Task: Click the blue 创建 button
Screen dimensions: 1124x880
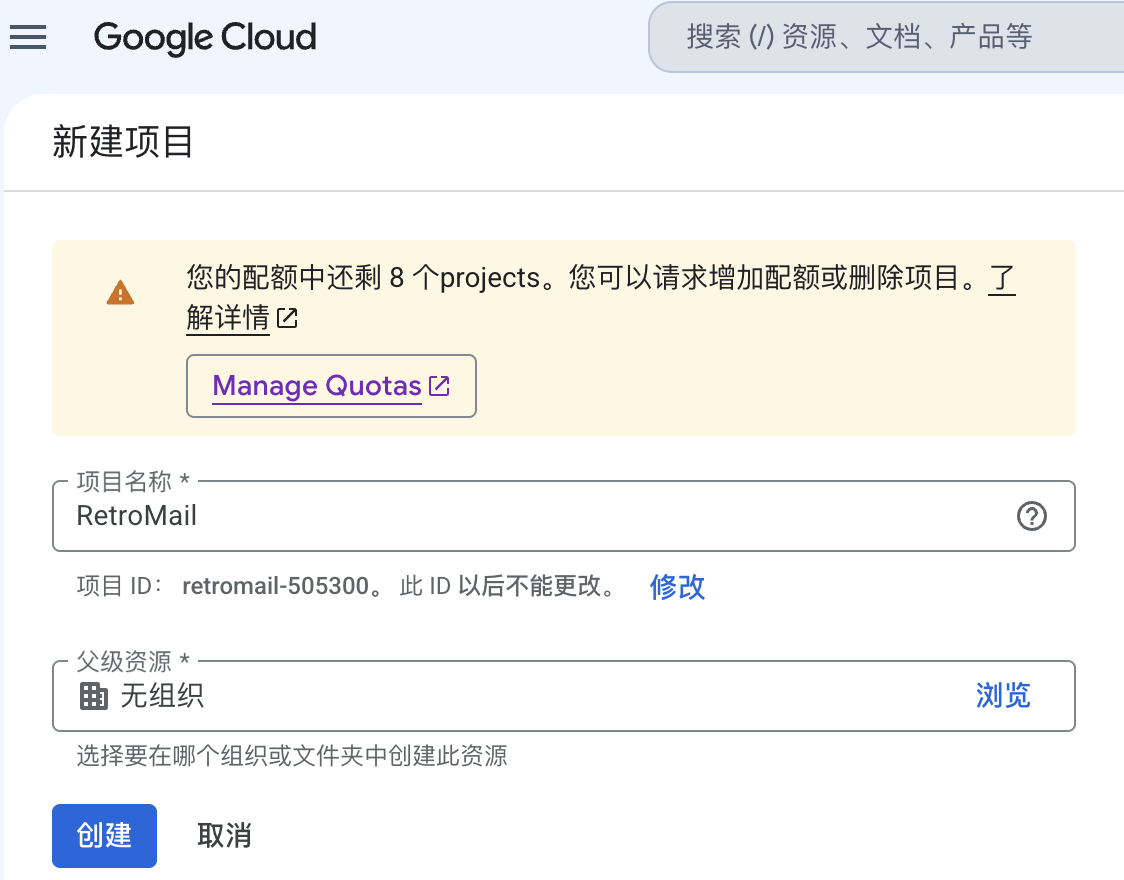Action: (x=105, y=836)
